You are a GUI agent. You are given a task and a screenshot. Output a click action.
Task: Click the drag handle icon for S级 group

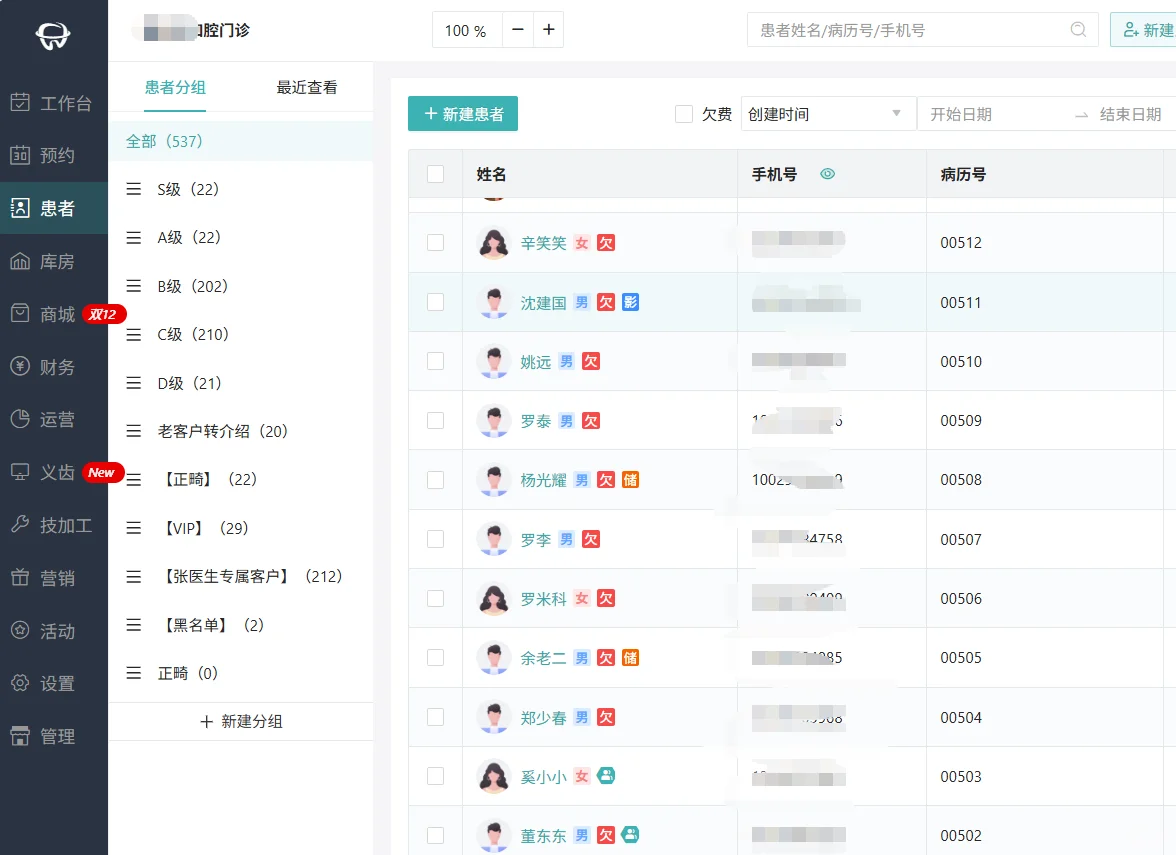(x=134, y=189)
